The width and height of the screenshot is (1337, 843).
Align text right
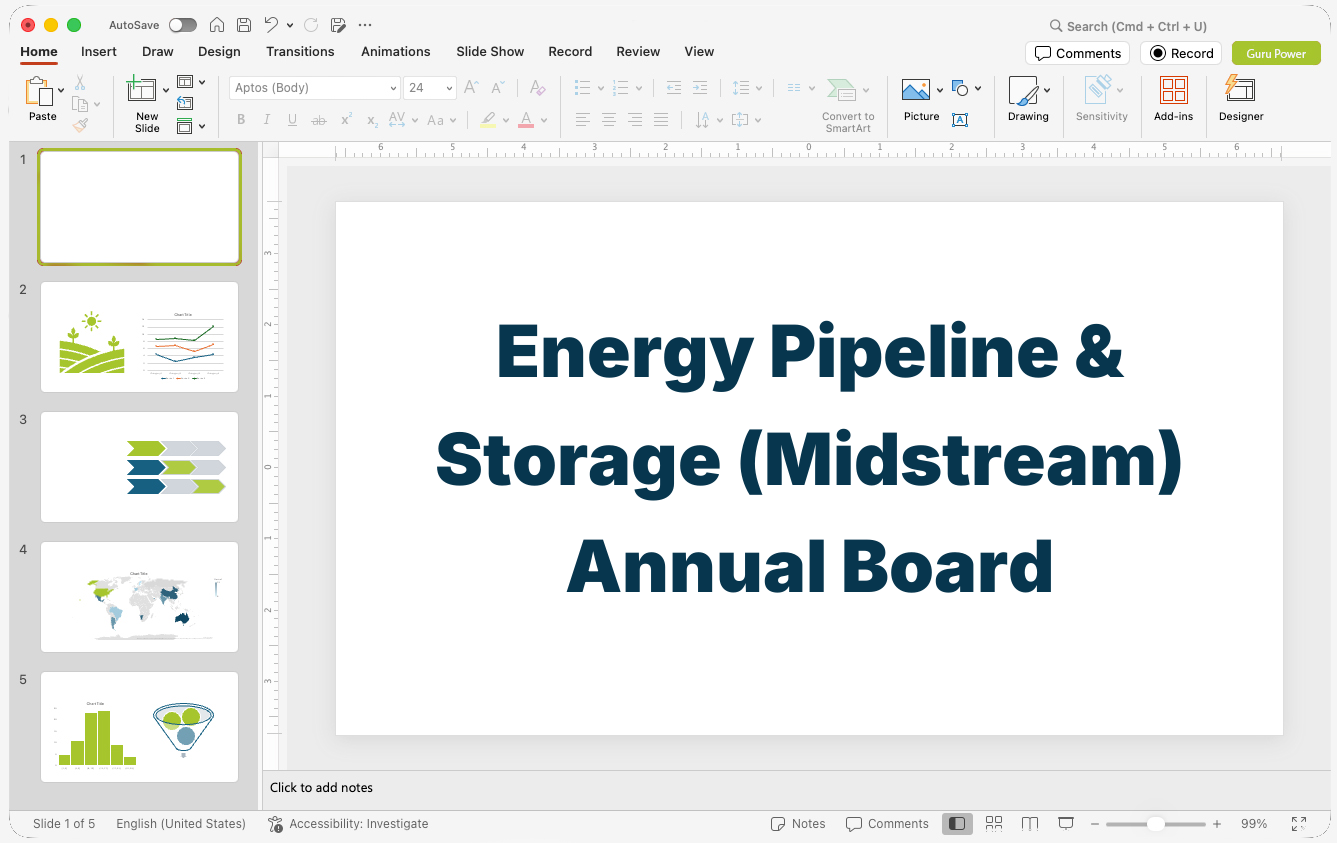(634, 120)
